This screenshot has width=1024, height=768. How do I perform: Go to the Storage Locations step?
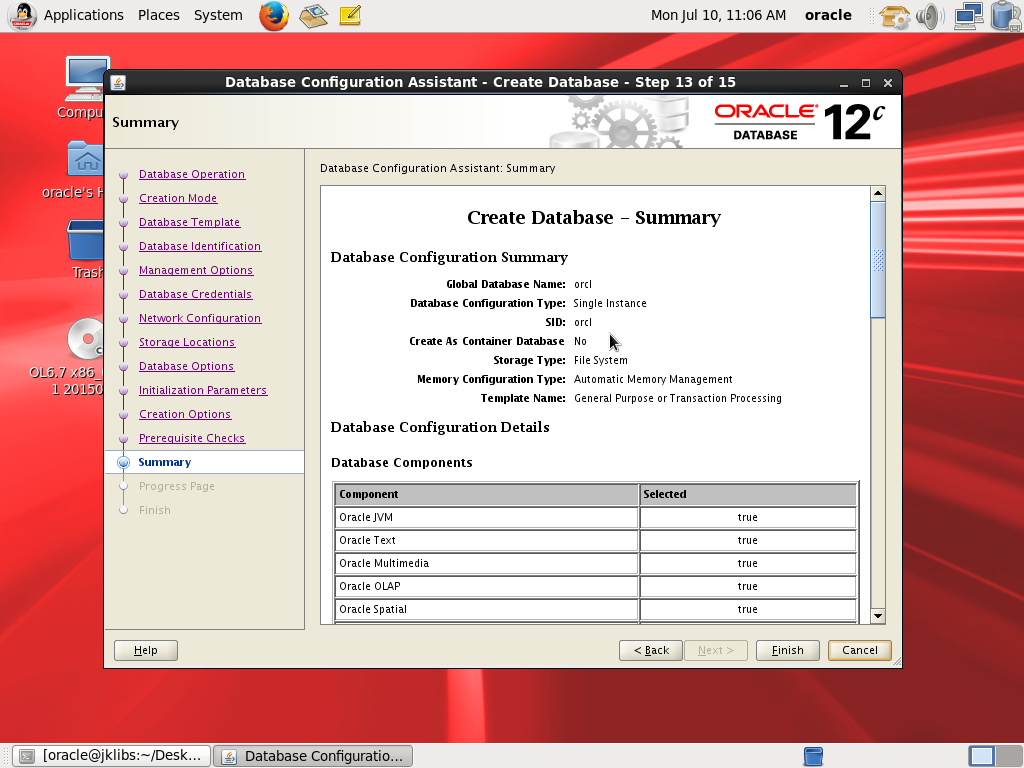[187, 342]
